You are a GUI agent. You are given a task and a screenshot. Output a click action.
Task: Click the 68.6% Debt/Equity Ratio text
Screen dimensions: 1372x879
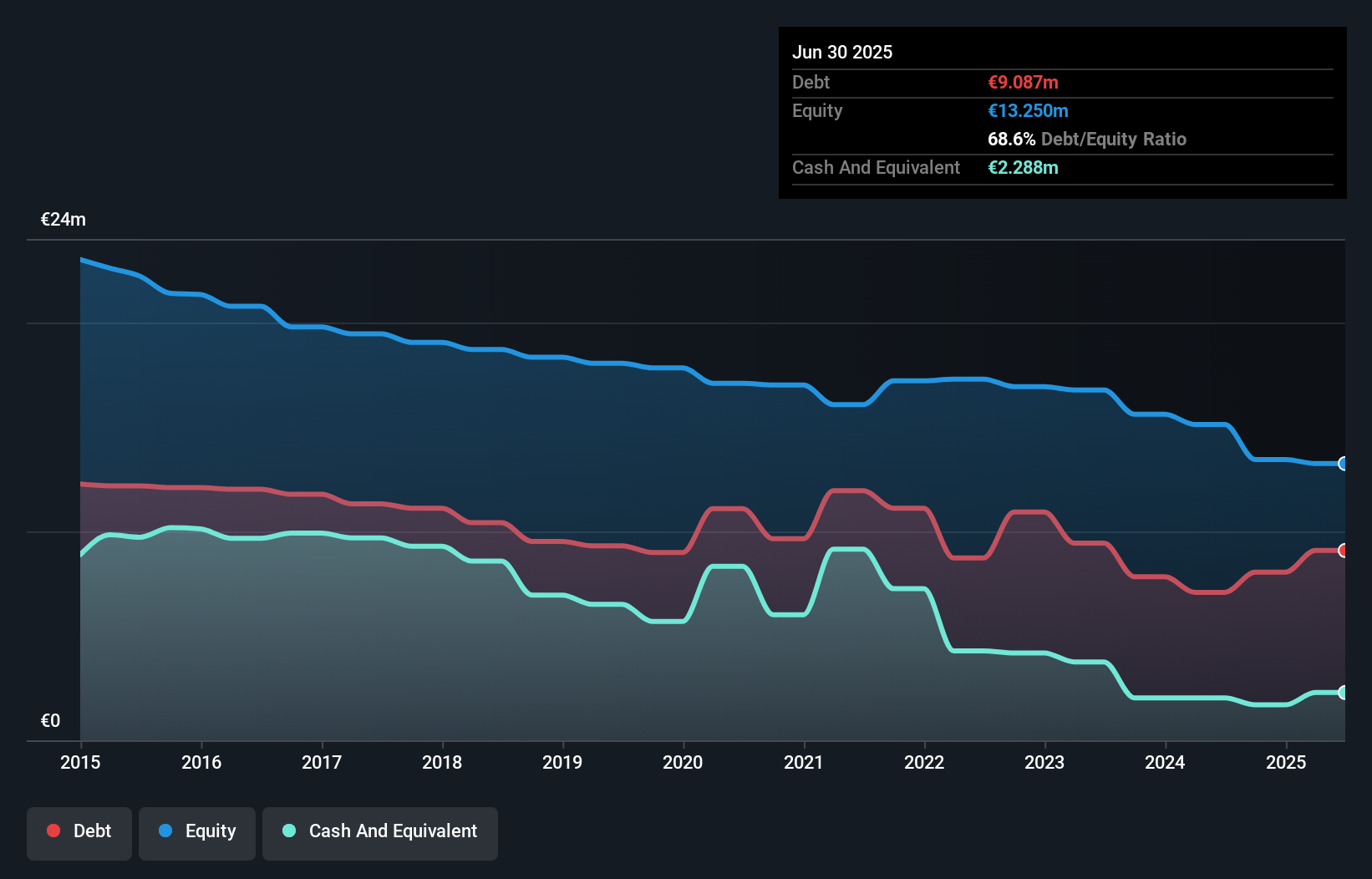(x=1087, y=140)
